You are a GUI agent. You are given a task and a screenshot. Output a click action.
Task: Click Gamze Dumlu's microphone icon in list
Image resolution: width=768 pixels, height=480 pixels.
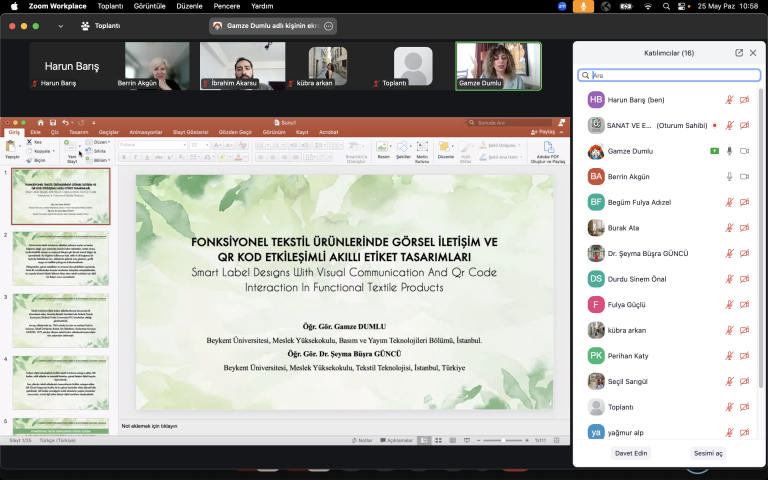click(729, 151)
